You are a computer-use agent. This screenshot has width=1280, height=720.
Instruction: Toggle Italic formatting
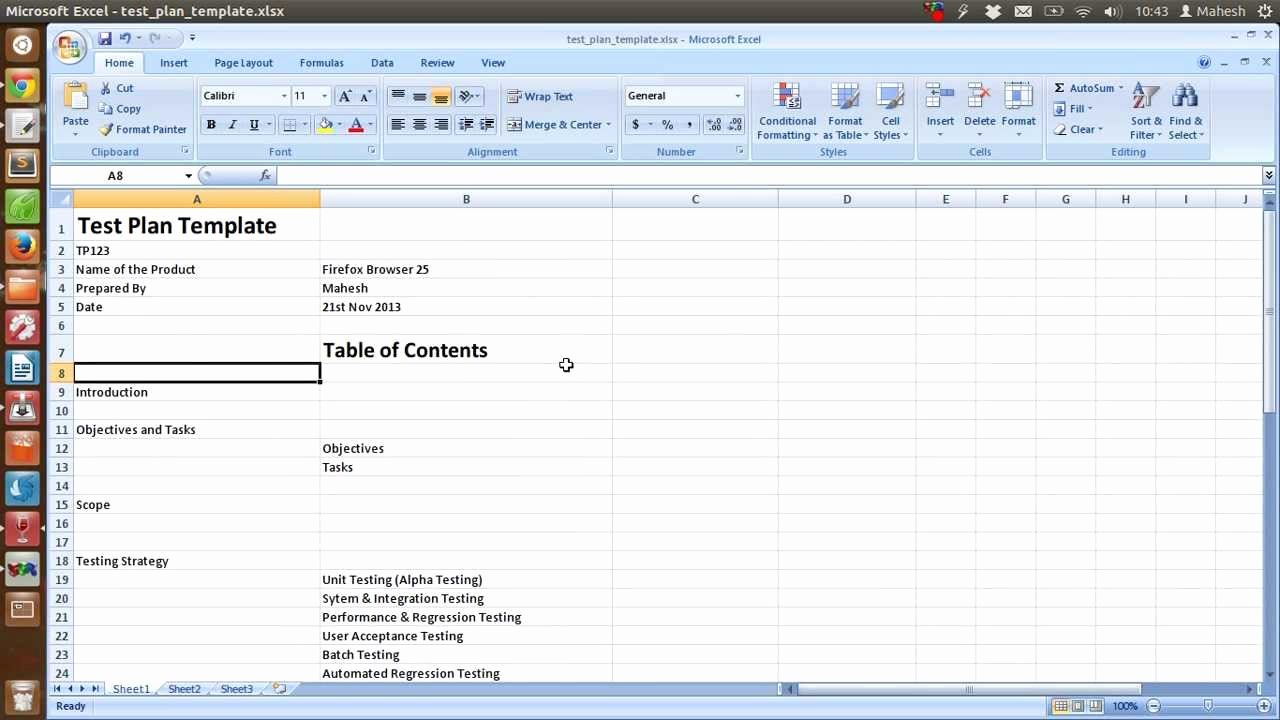coord(232,125)
